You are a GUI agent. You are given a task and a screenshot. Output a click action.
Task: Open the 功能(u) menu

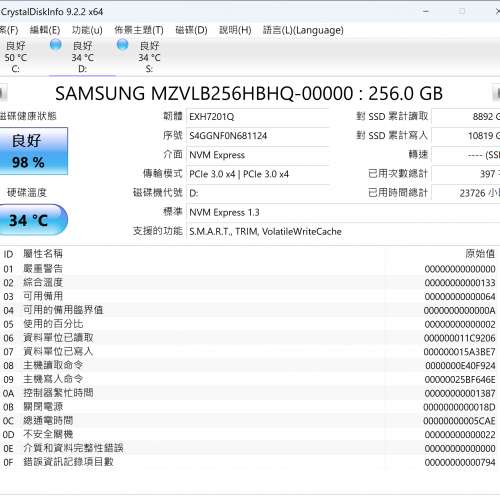point(87,30)
